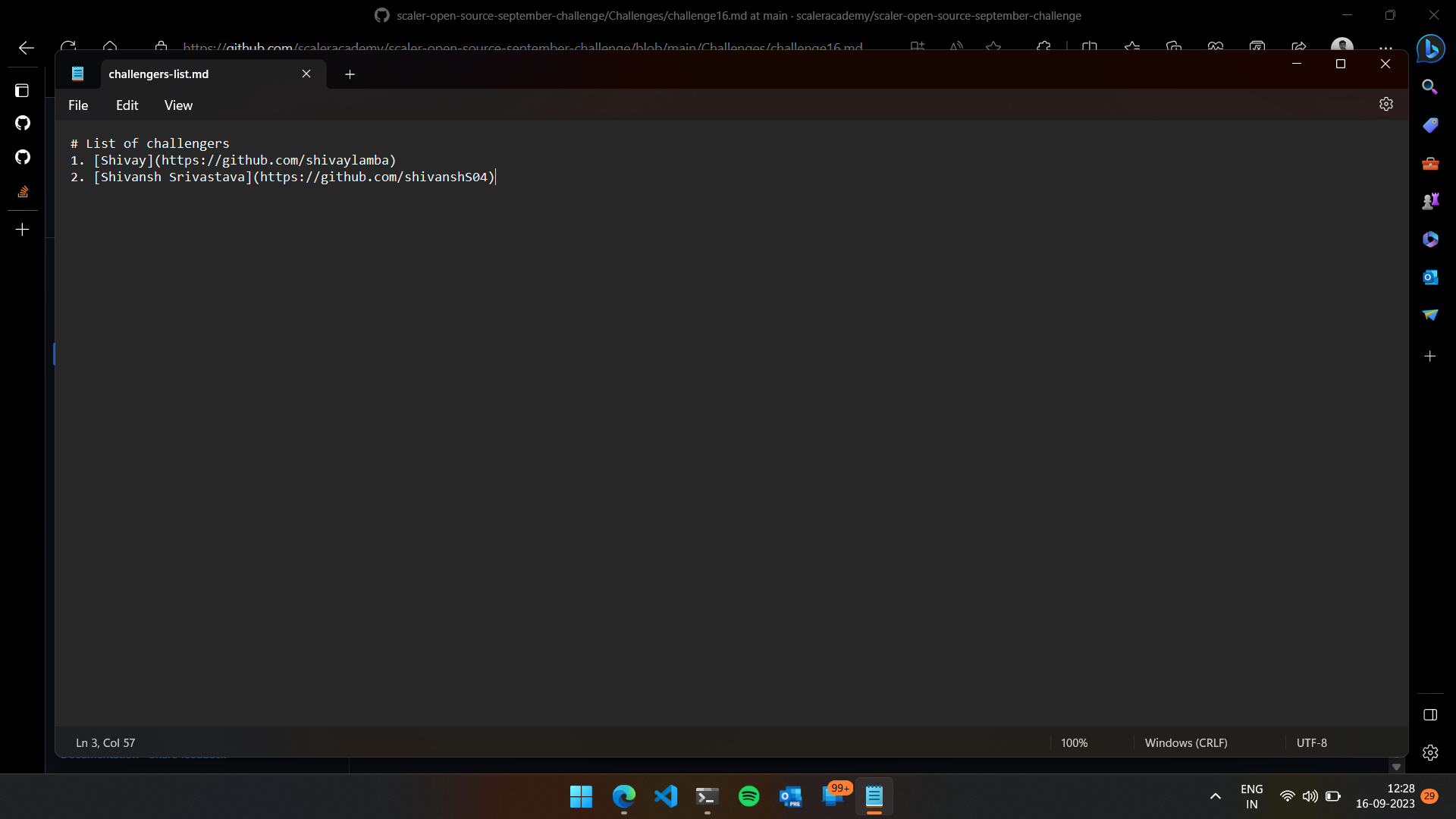Open Microsoft 365 in the Edge sidebar
Viewport: 1456px width, 819px height.
pyautogui.click(x=1430, y=239)
